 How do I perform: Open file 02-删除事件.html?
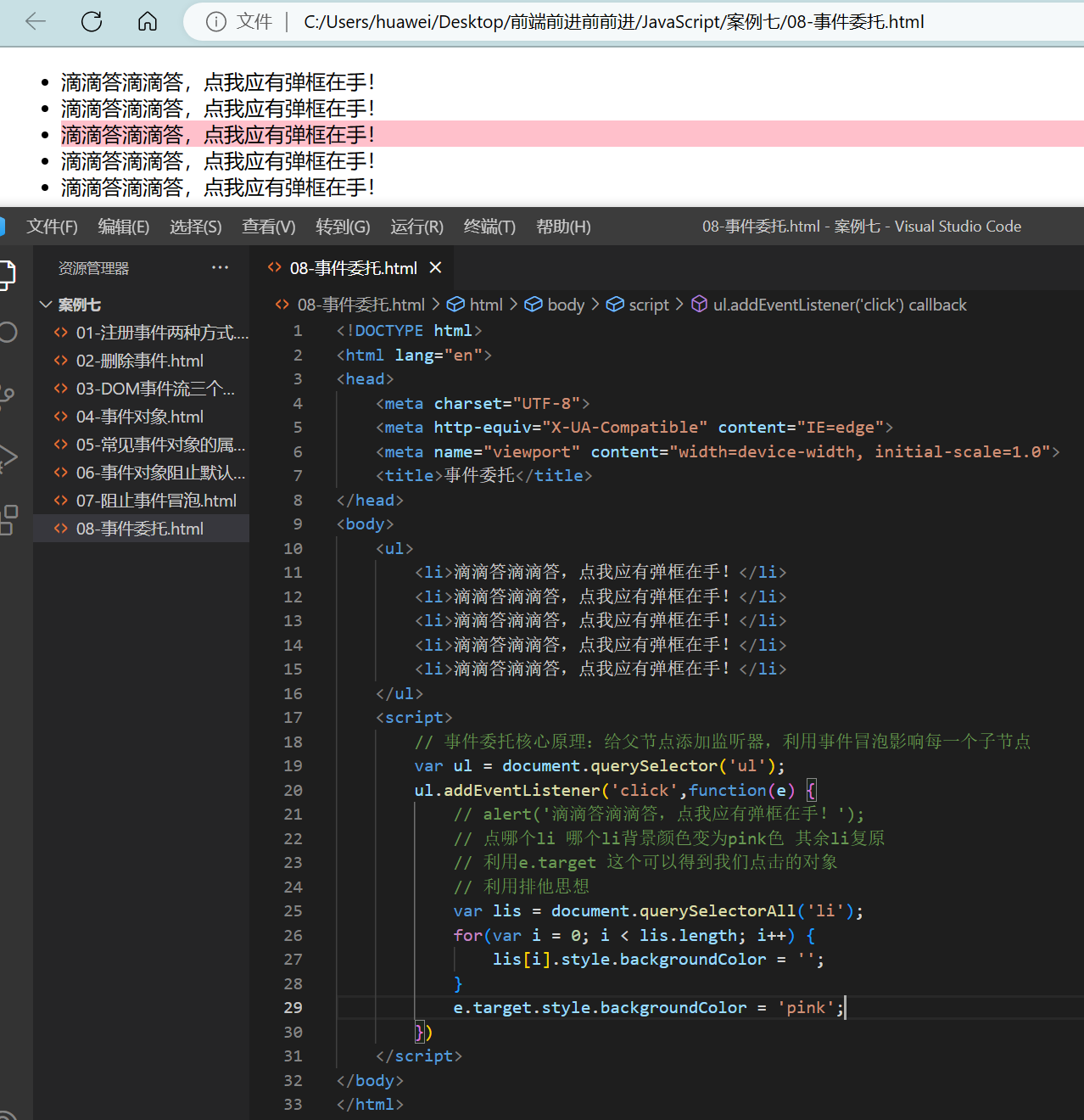pyautogui.click(x=141, y=361)
